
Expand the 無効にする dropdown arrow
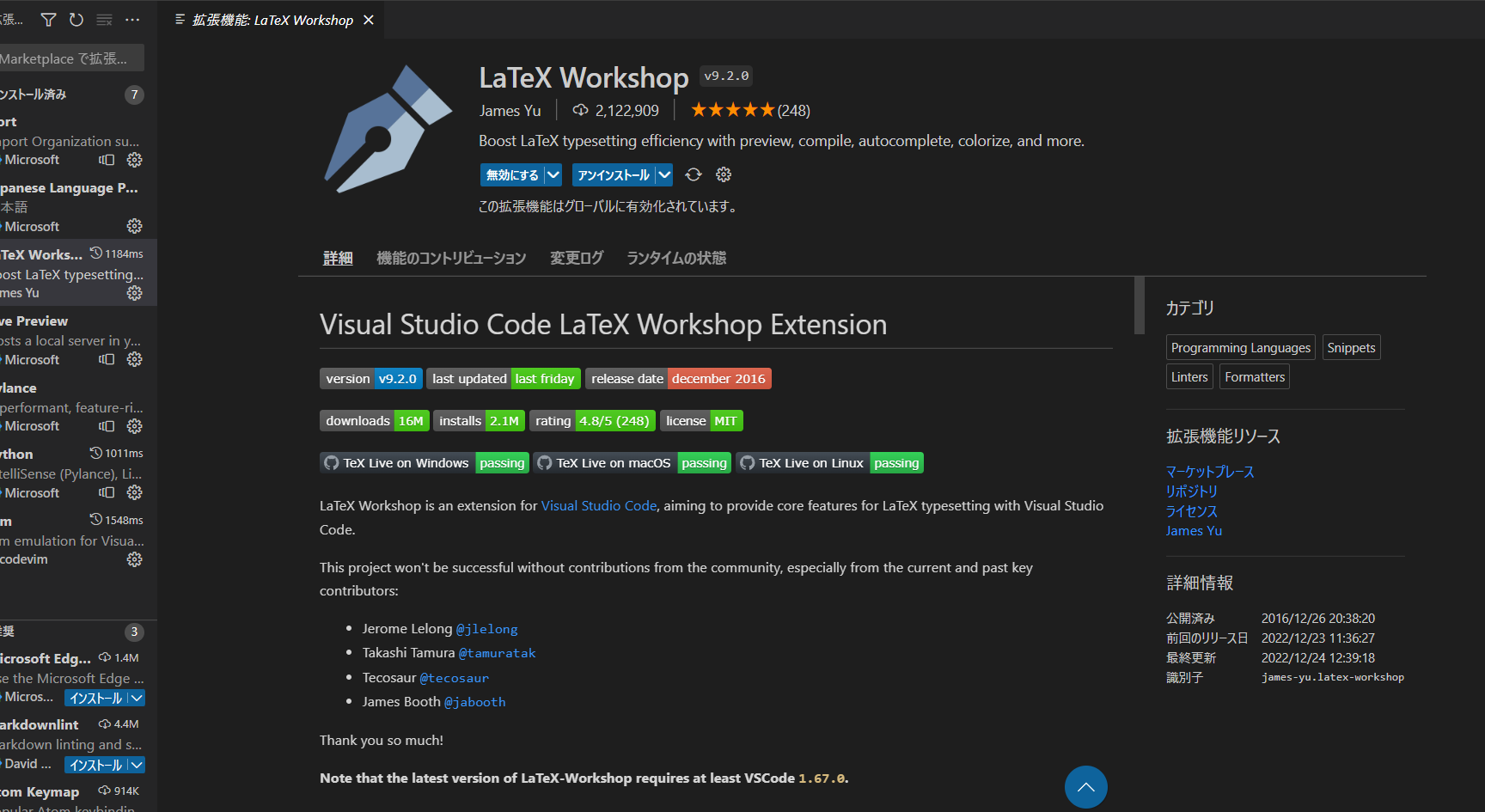point(553,175)
